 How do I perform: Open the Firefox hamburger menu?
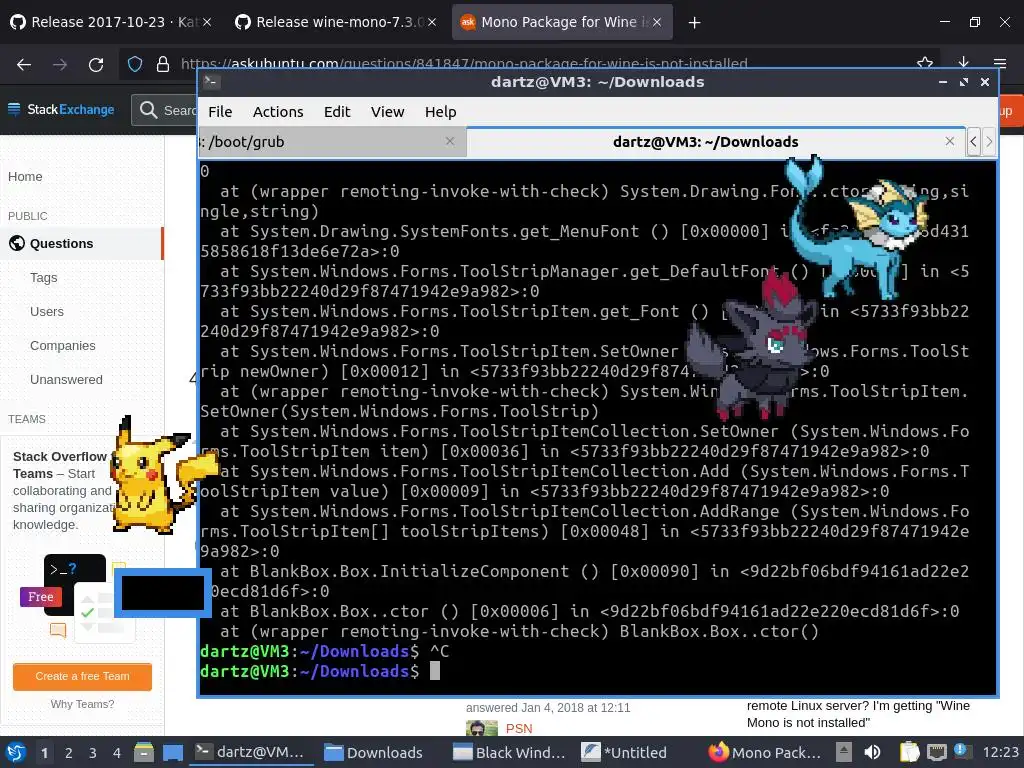(1000, 63)
